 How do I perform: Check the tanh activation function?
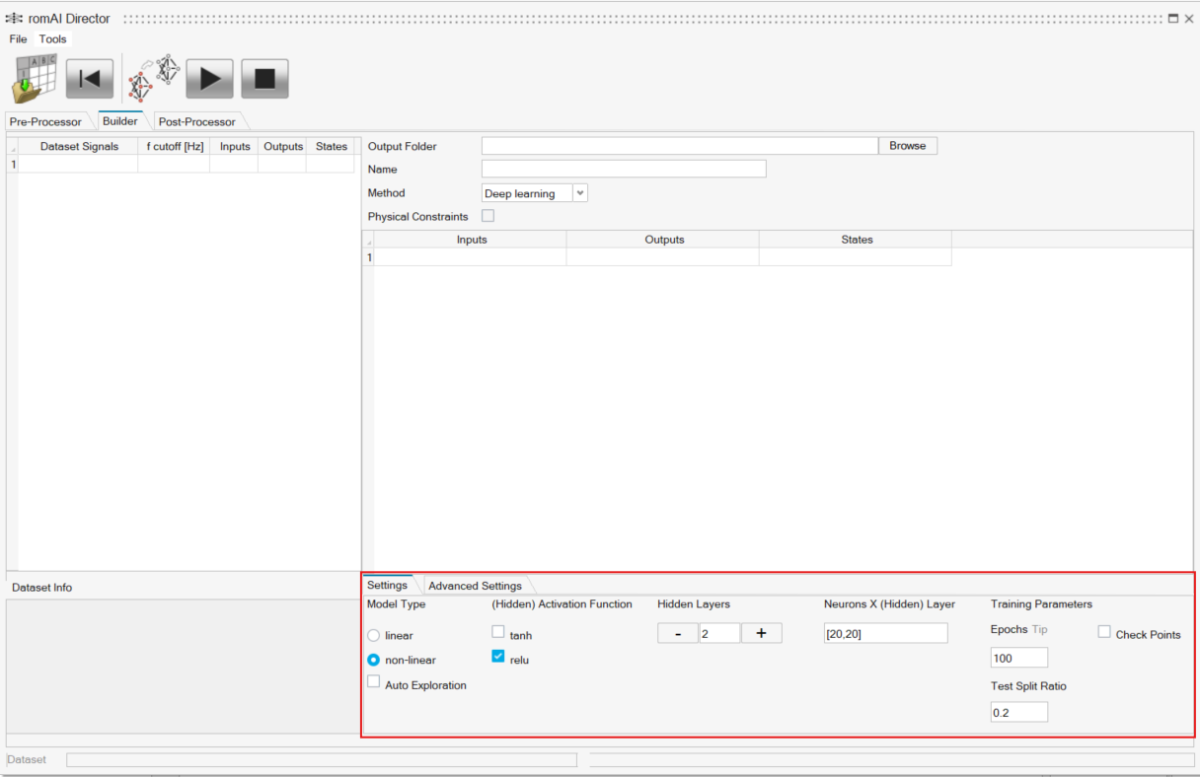tap(498, 632)
